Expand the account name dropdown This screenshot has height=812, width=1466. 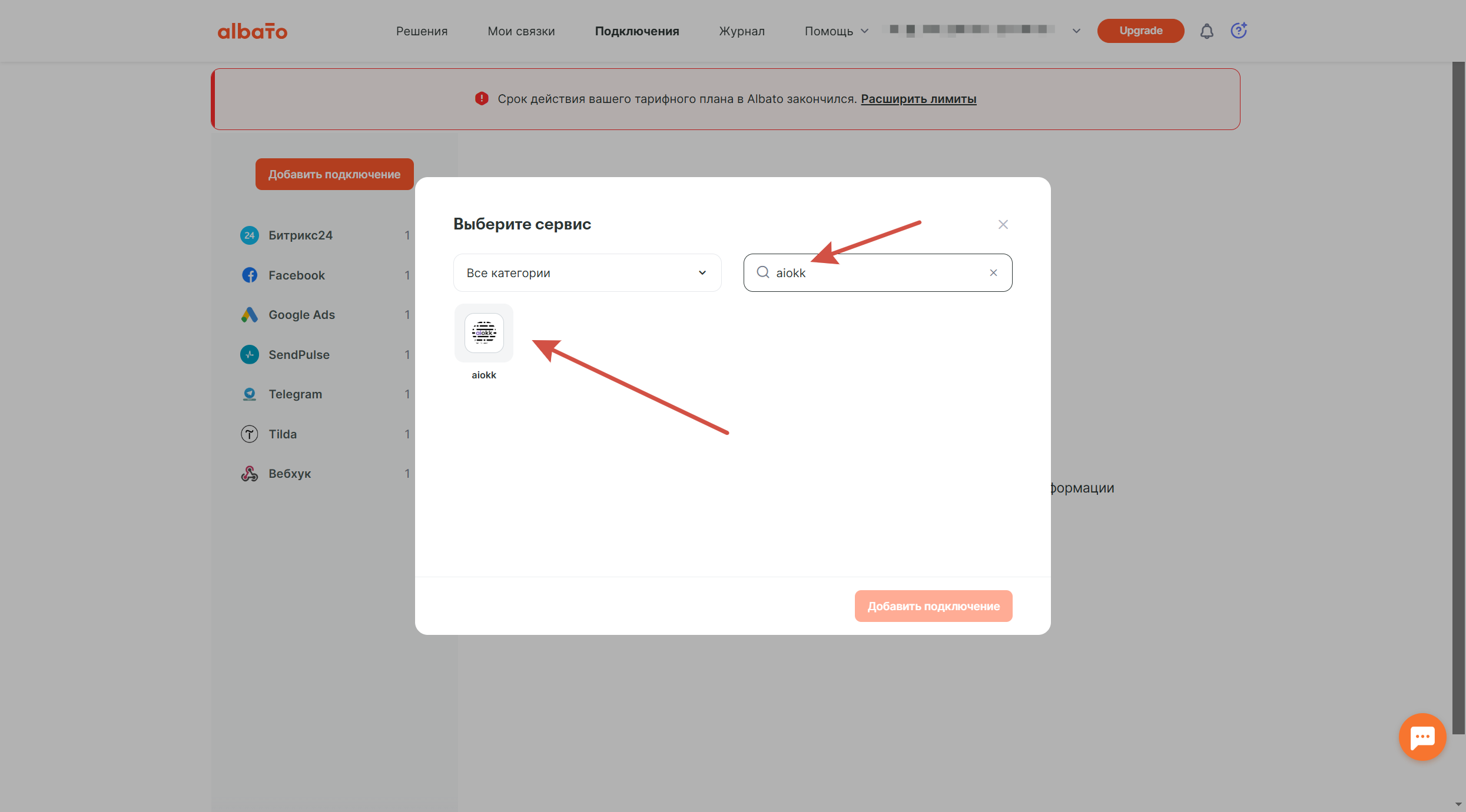(x=1076, y=31)
